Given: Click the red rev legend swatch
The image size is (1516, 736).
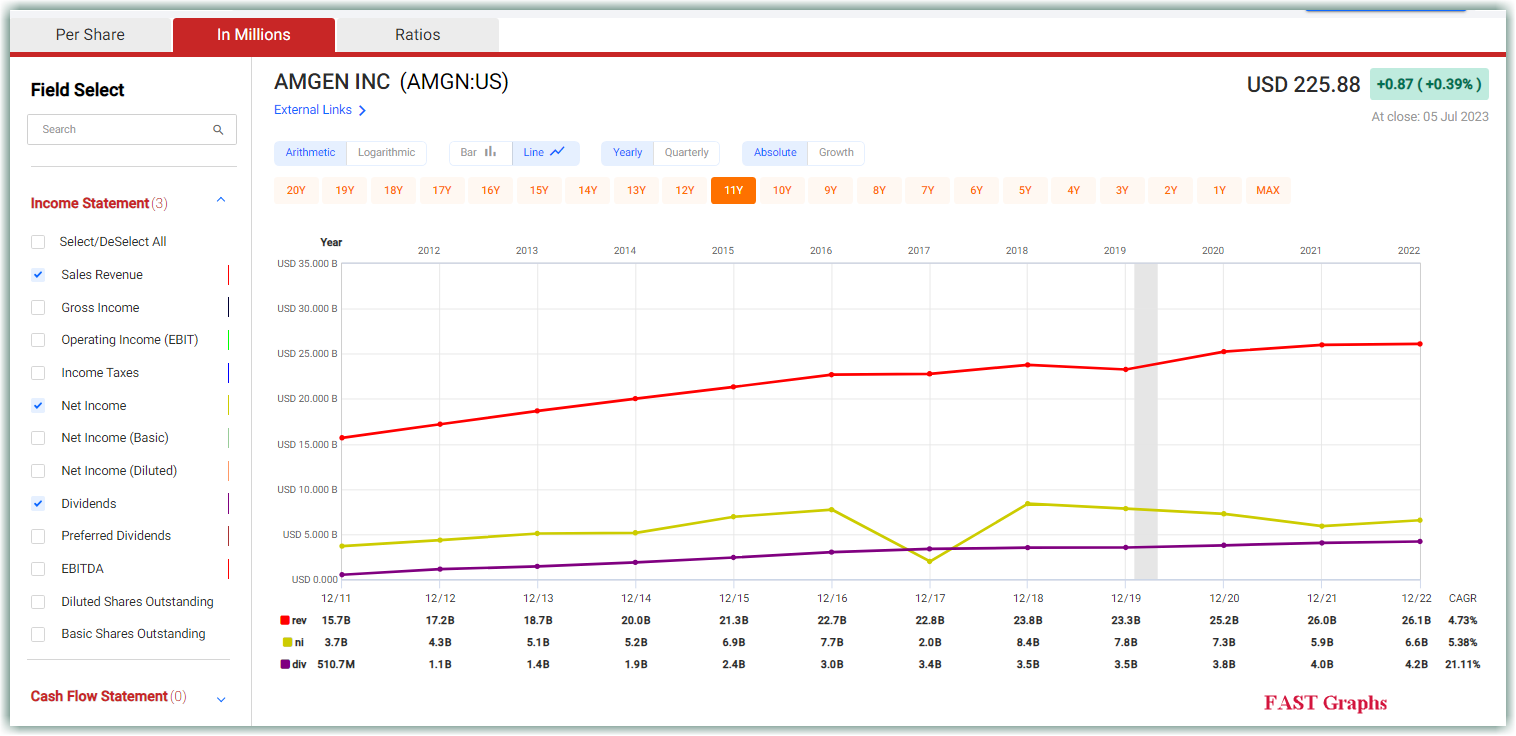Looking at the screenshot, I should pyautogui.click(x=285, y=621).
